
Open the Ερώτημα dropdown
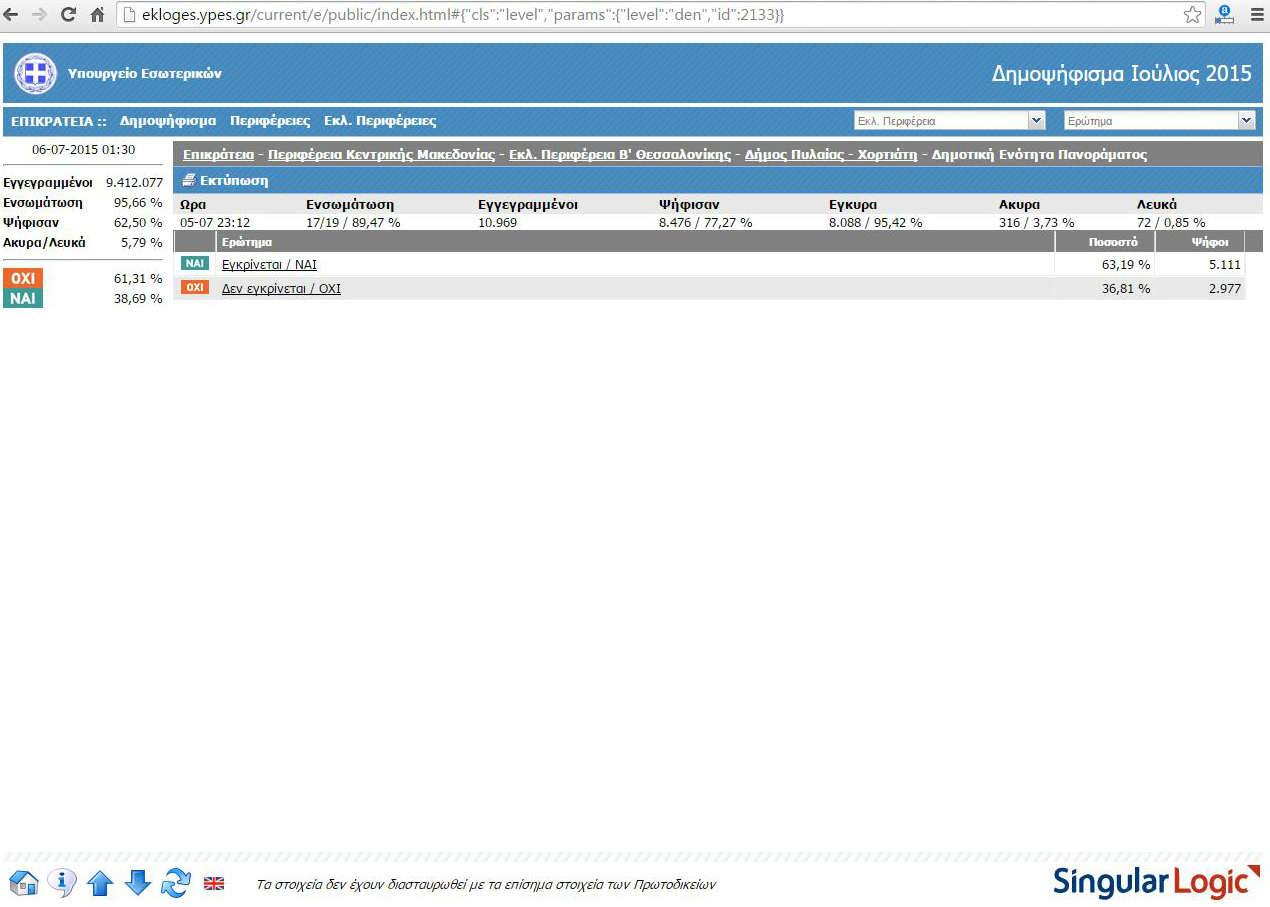click(x=1159, y=120)
